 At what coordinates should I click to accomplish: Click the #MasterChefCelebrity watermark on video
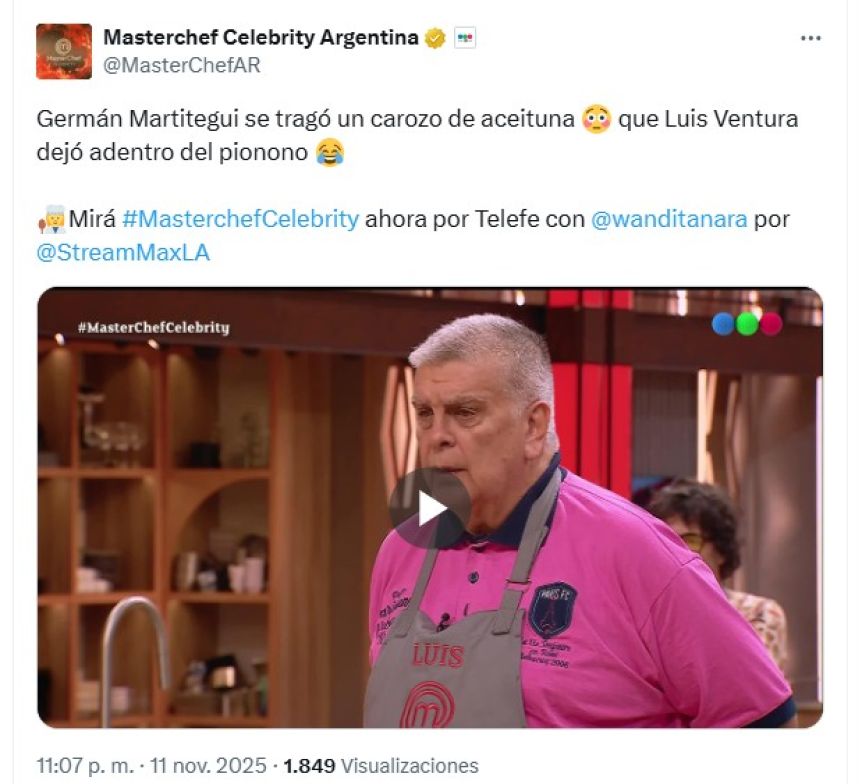tap(153, 328)
